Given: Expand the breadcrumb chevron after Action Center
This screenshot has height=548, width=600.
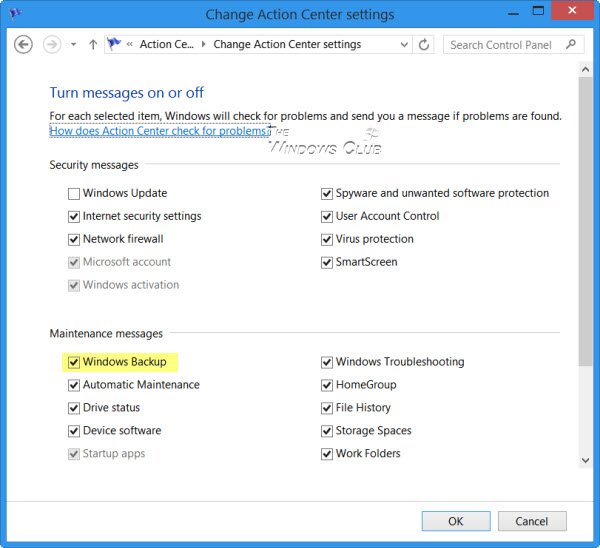Looking at the screenshot, I should (204, 45).
